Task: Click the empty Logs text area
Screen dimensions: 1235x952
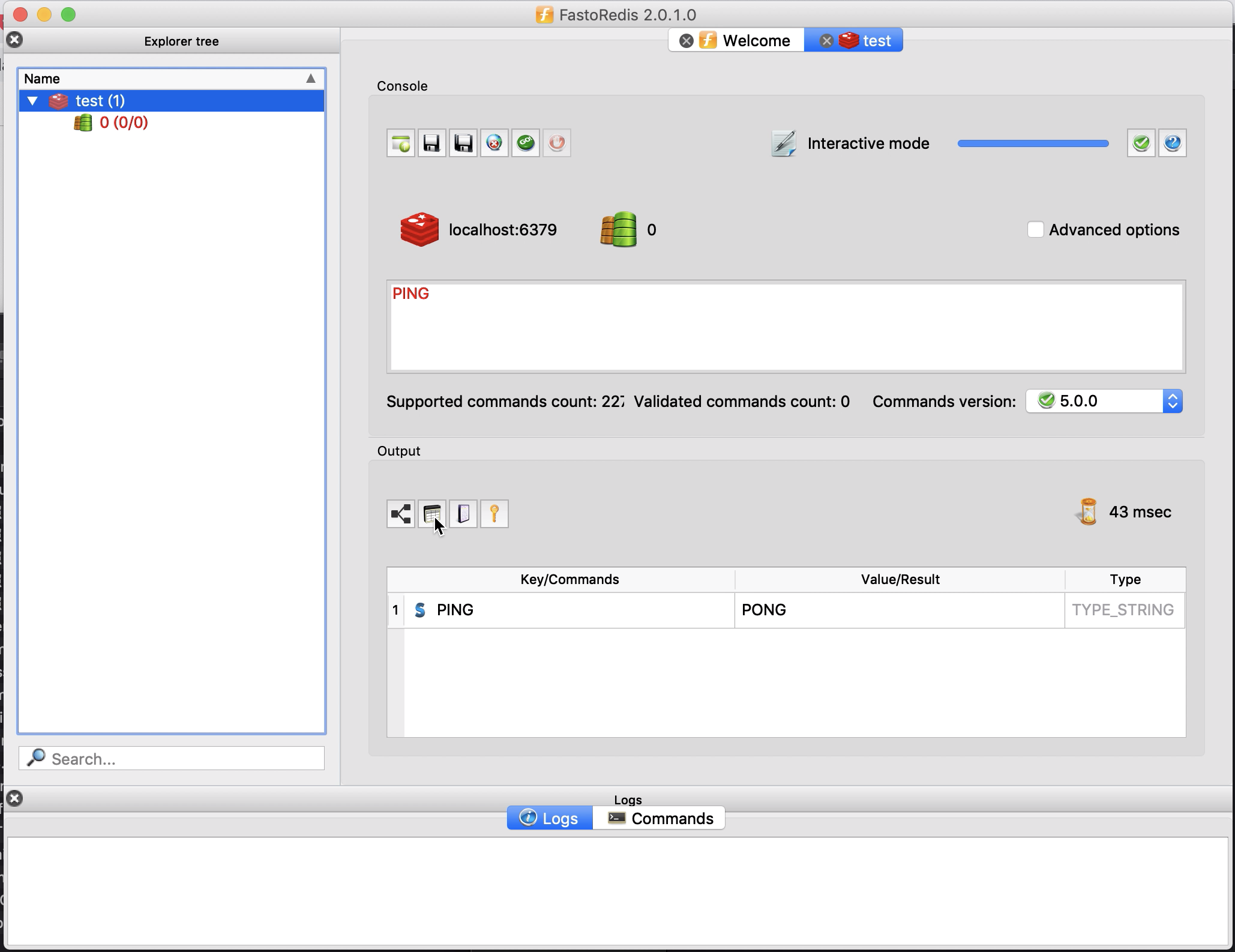Action: [x=617, y=891]
